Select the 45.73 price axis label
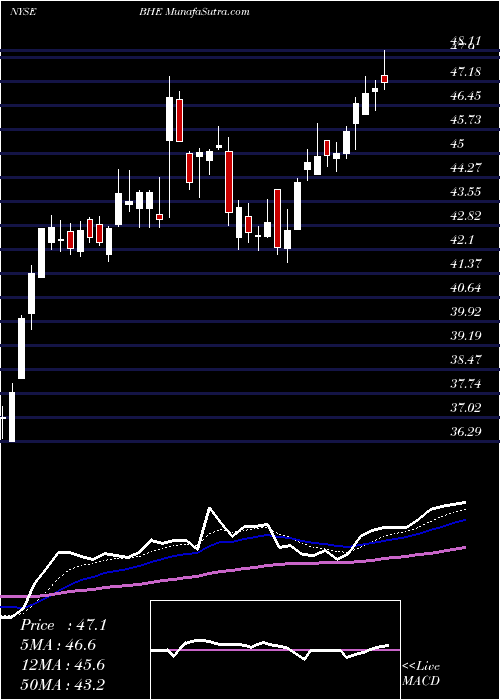 click(466, 120)
